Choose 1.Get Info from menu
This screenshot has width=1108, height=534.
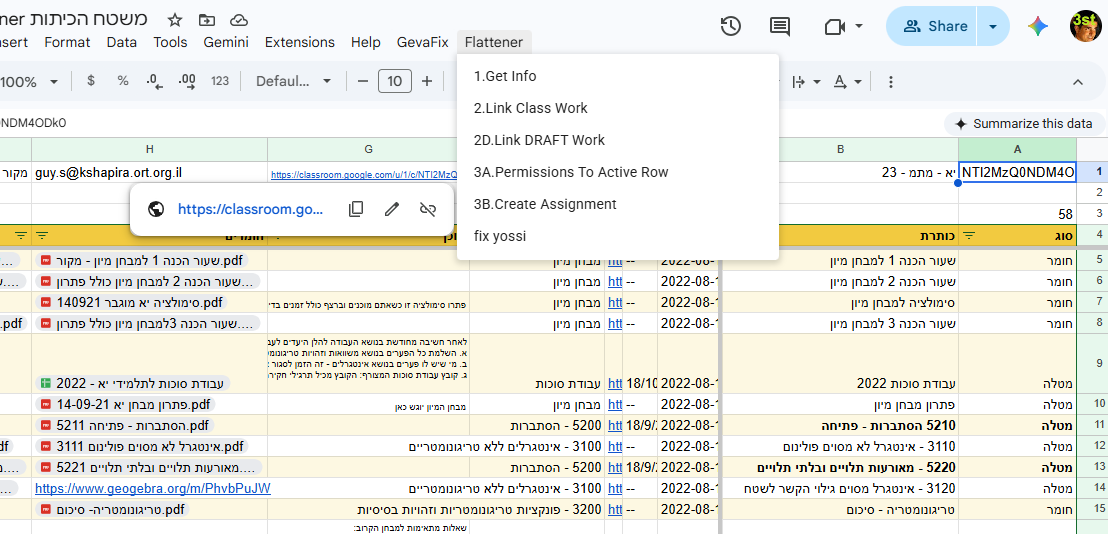(x=618, y=76)
